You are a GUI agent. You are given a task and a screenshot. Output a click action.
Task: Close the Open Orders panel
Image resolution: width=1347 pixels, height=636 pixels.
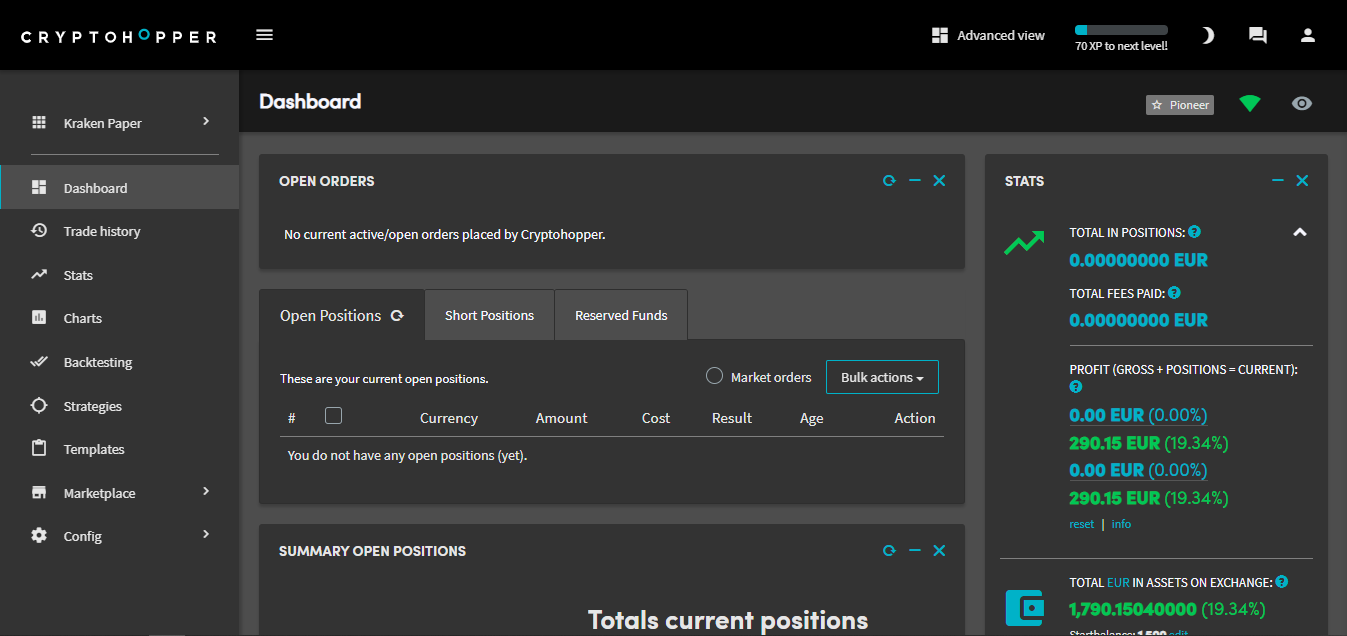(x=939, y=181)
